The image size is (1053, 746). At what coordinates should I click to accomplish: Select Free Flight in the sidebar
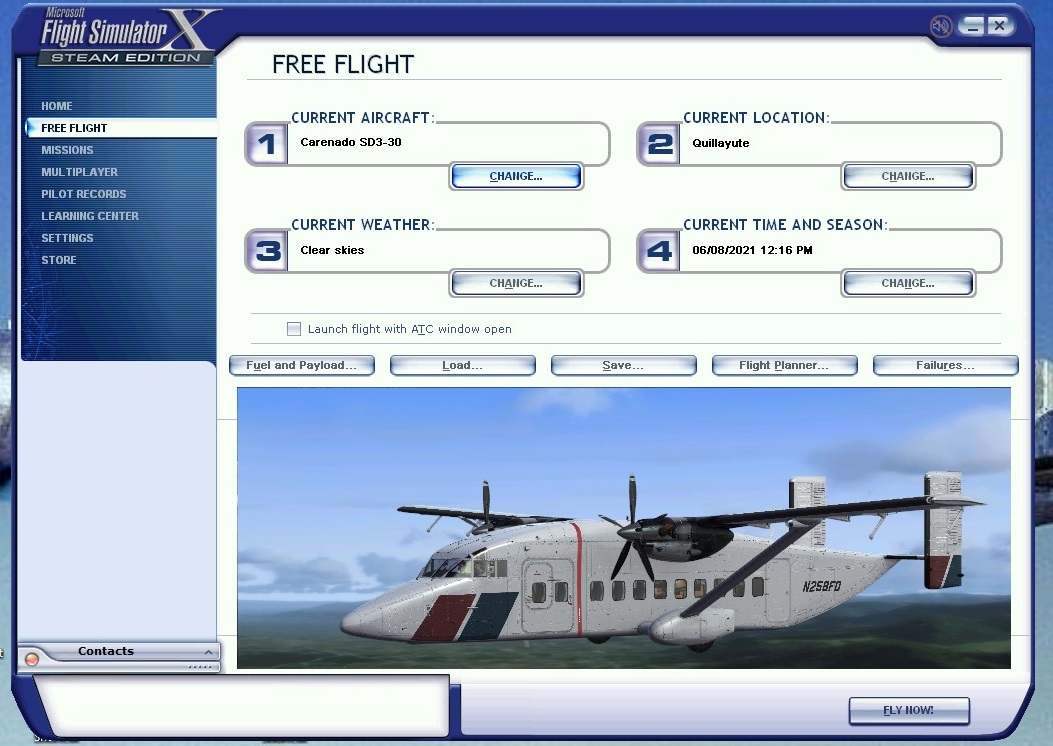[x=121, y=128]
